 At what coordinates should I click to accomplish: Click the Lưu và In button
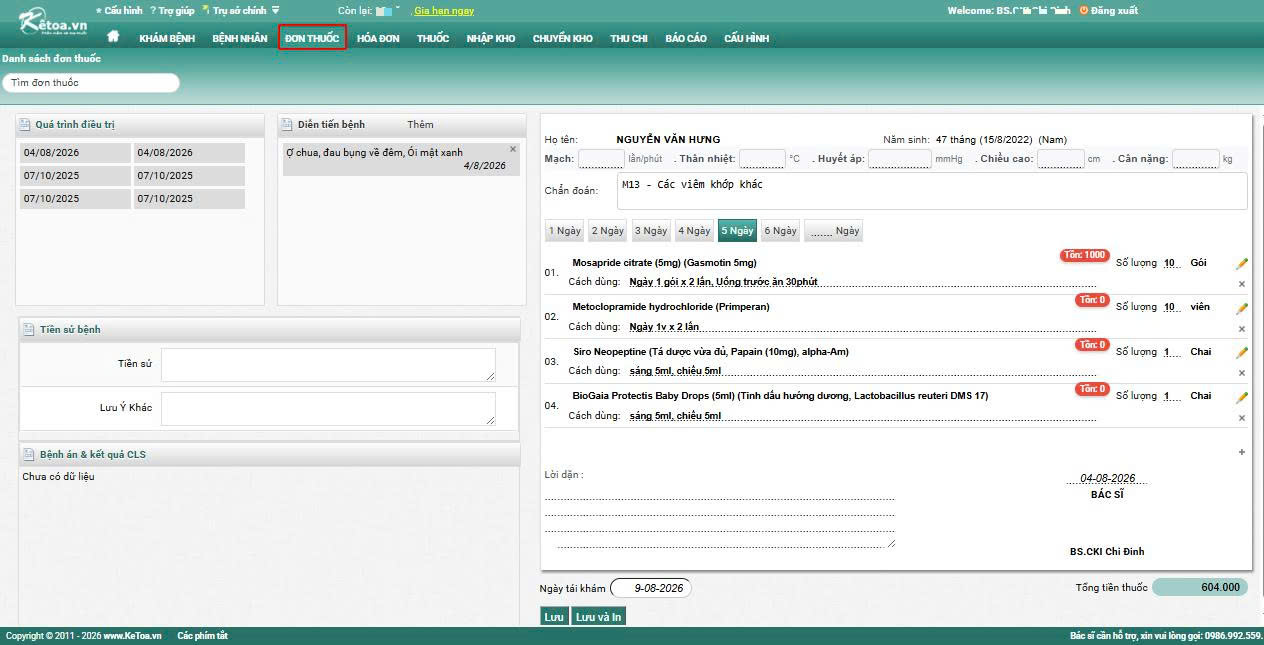[598, 617]
